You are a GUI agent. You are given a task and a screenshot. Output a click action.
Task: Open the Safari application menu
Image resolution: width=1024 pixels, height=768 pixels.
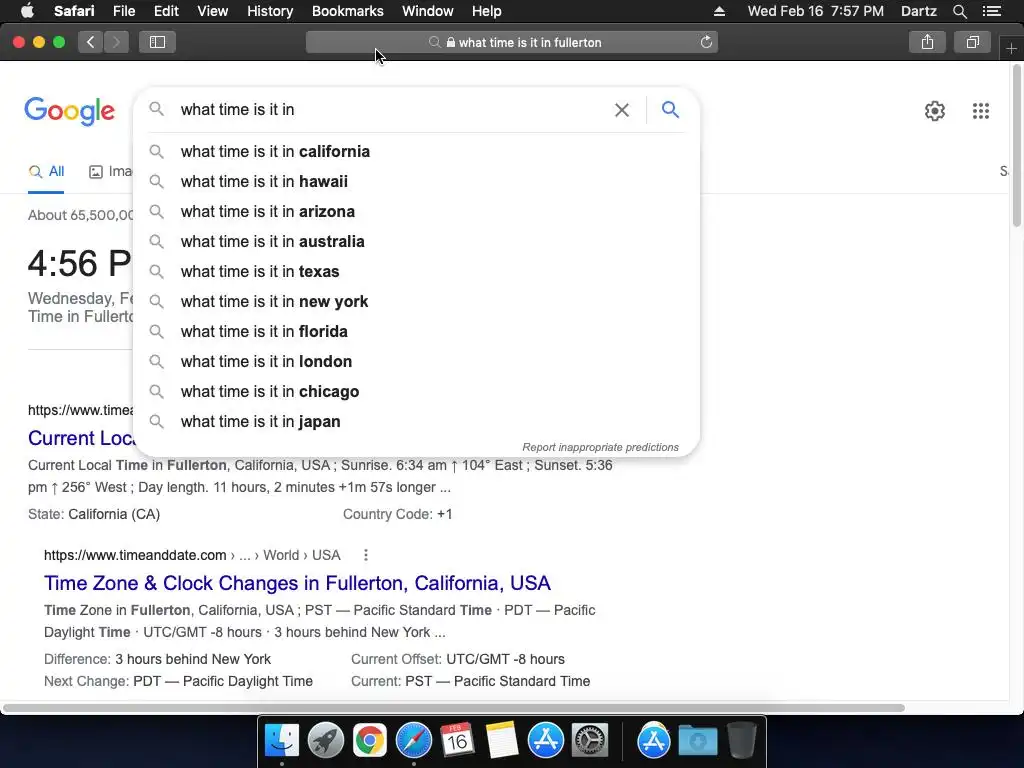74,11
